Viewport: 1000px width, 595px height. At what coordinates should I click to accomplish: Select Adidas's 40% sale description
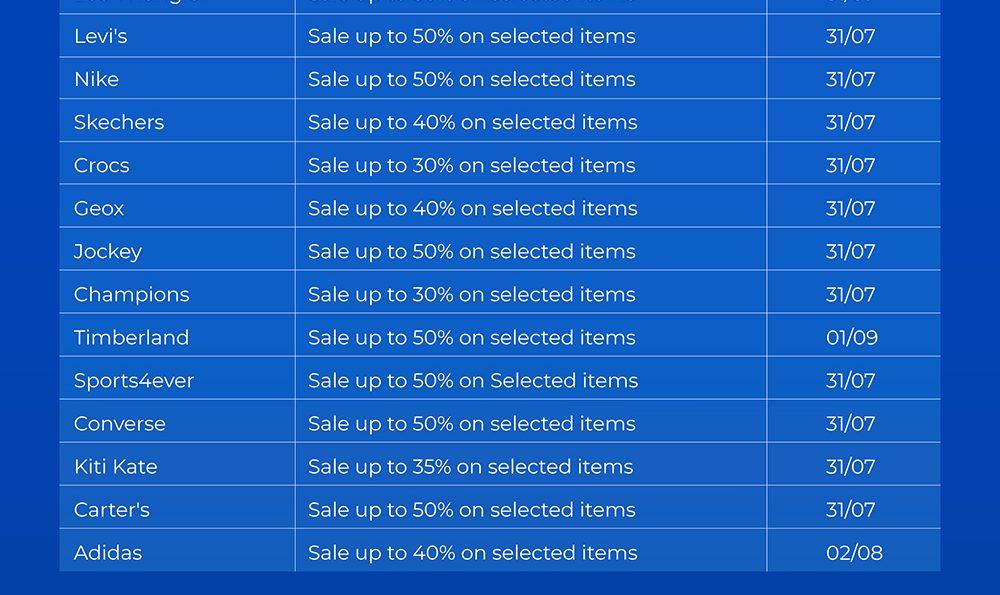coord(472,552)
